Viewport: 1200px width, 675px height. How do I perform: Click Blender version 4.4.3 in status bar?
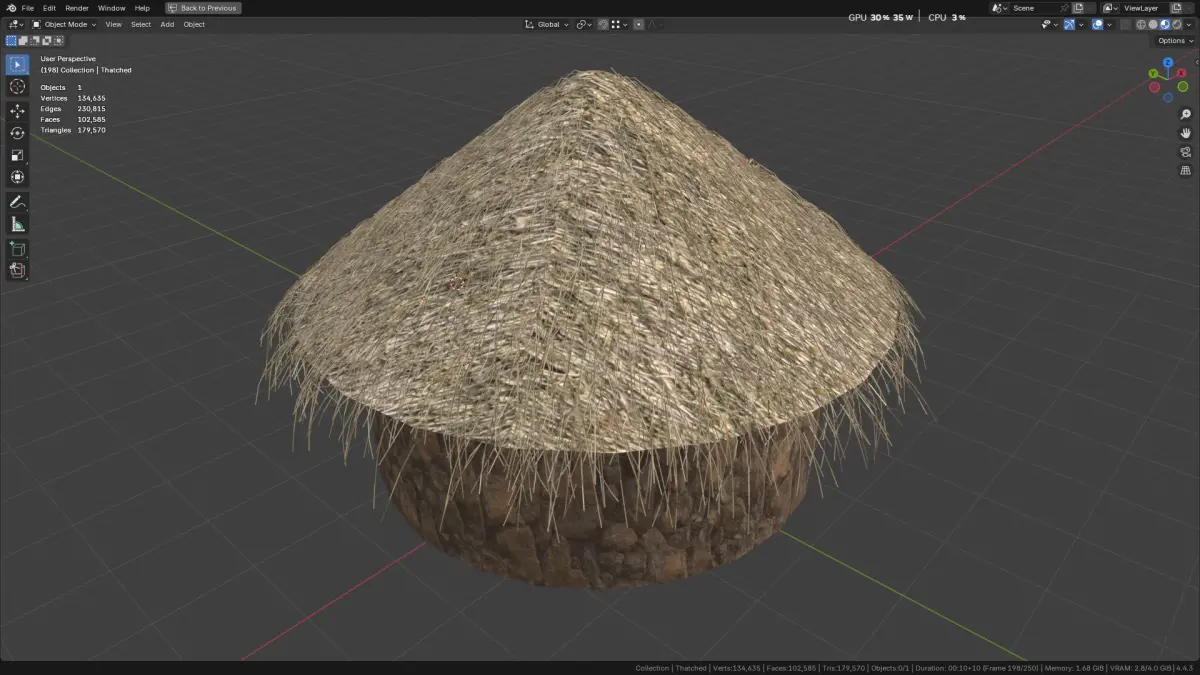[x=1184, y=668]
